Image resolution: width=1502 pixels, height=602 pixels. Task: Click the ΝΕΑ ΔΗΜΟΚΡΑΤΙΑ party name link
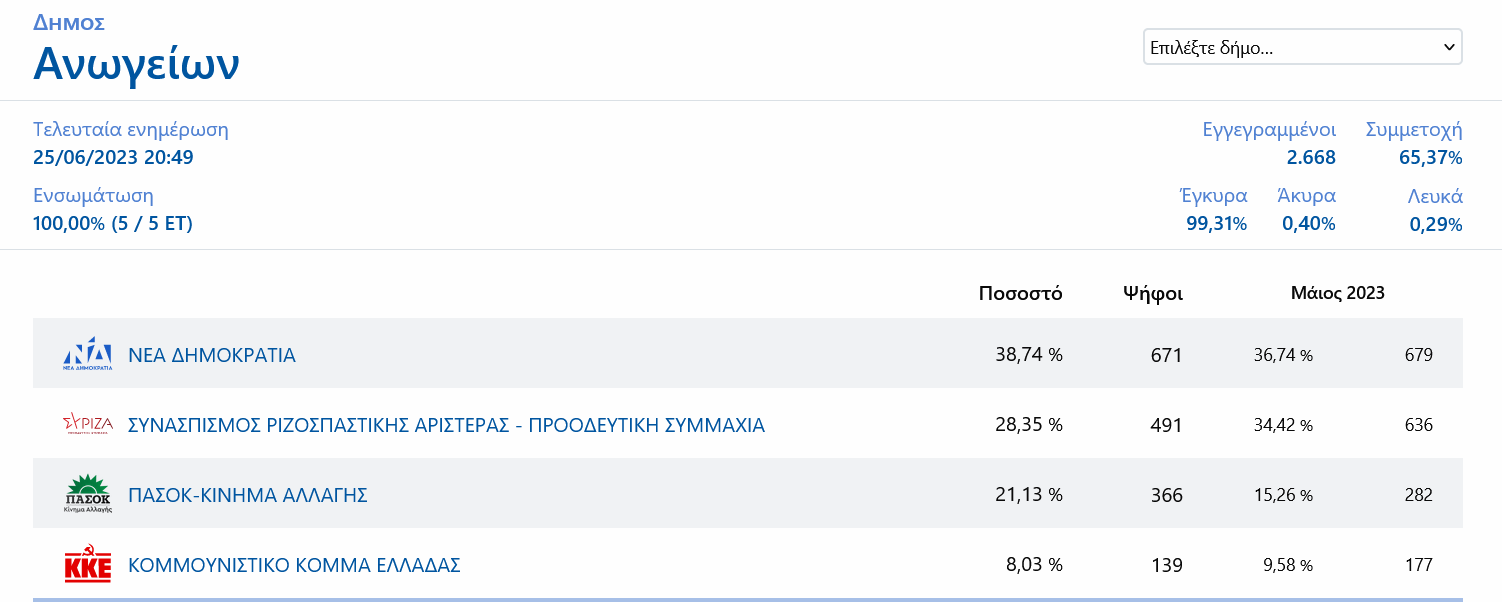tap(212, 355)
